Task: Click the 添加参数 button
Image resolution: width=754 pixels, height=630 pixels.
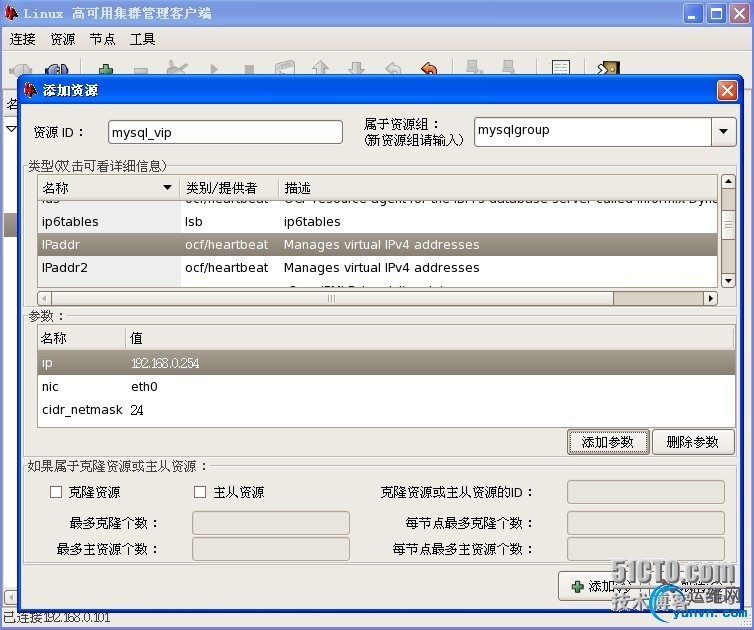Action: coord(608,442)
